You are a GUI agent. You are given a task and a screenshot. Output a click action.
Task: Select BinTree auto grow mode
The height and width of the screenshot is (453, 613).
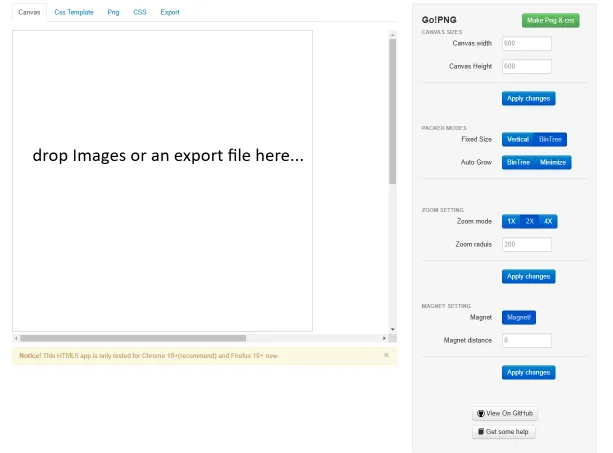click(x=518, y=163)
